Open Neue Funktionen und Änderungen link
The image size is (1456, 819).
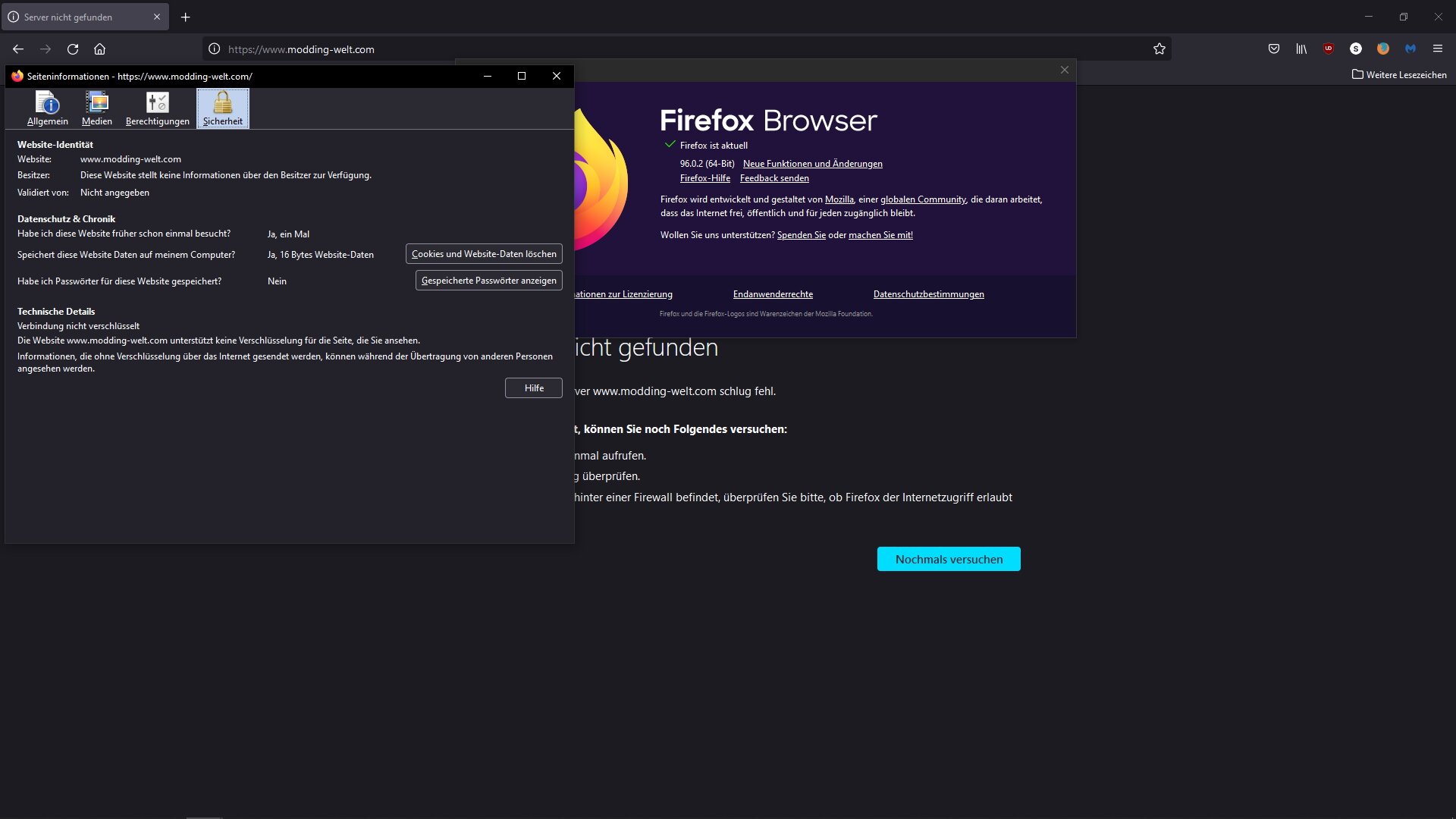click(x=812, y=164)
